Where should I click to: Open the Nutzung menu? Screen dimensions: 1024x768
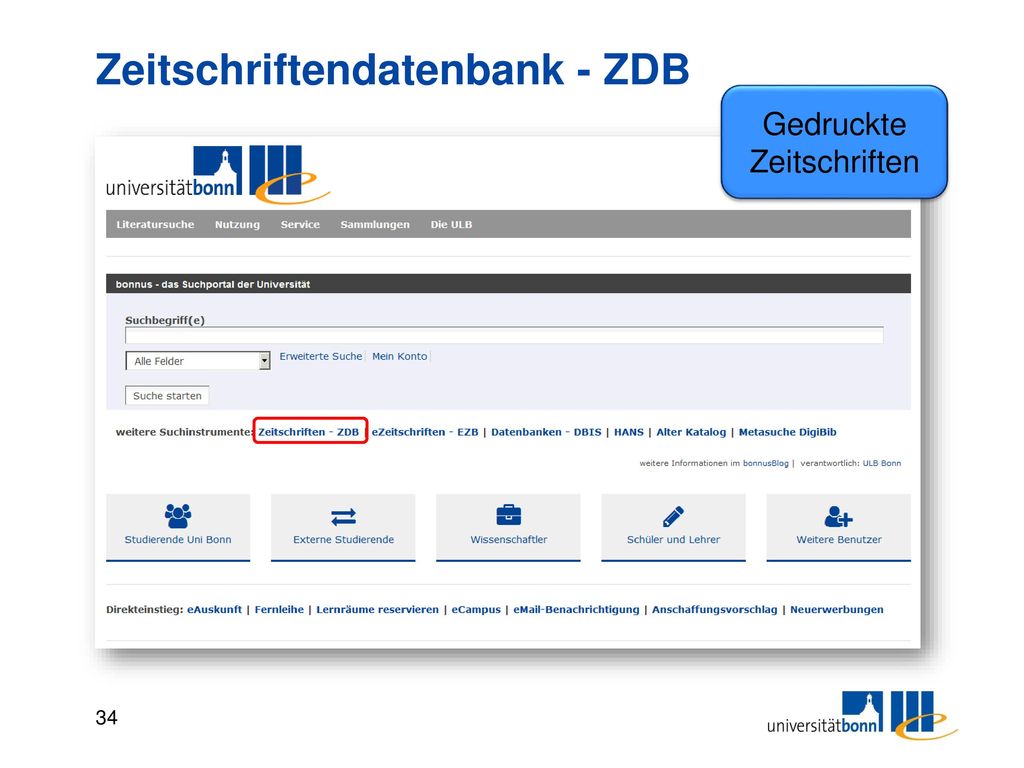tap(237, 224)
